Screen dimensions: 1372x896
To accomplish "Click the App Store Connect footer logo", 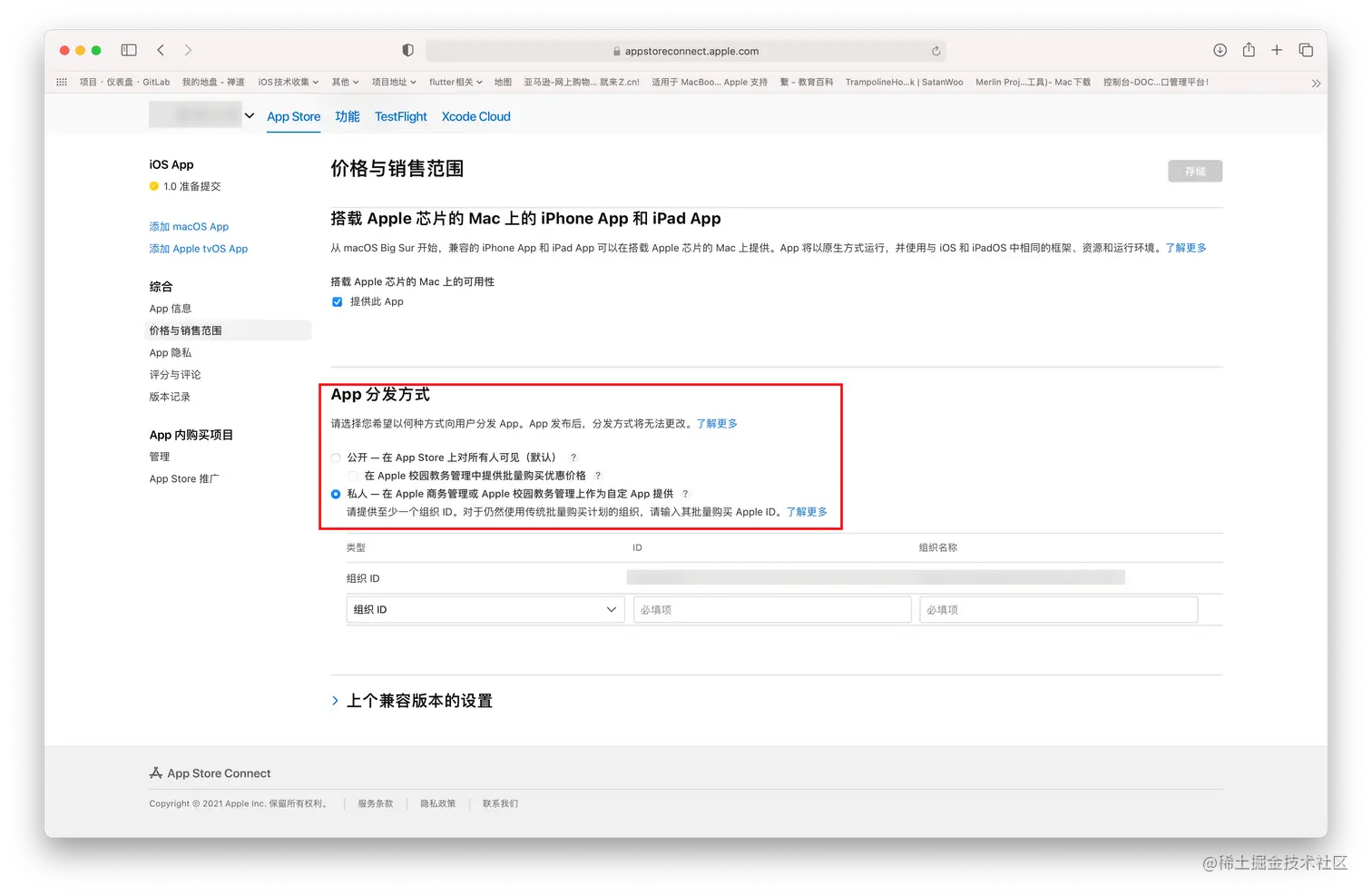I will pos(210,773).
